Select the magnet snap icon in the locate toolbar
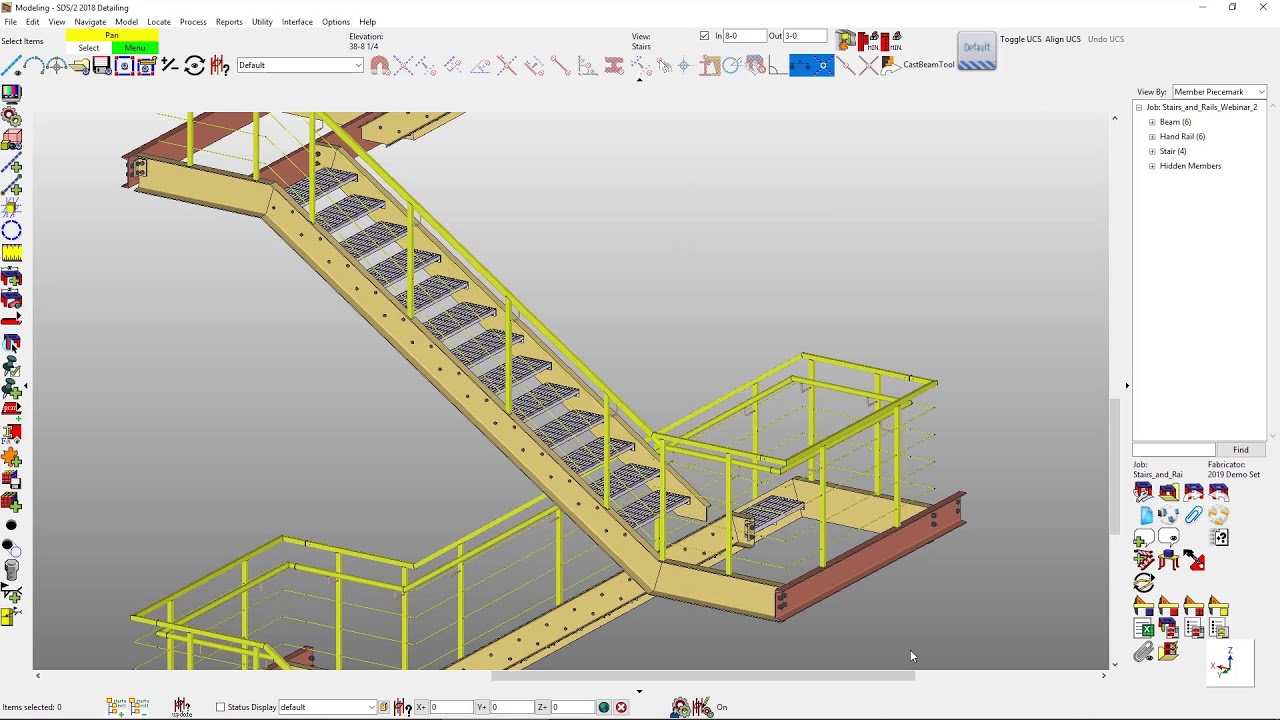The image size is (1280, 720). pyautogui.click(x=380, y=66)
